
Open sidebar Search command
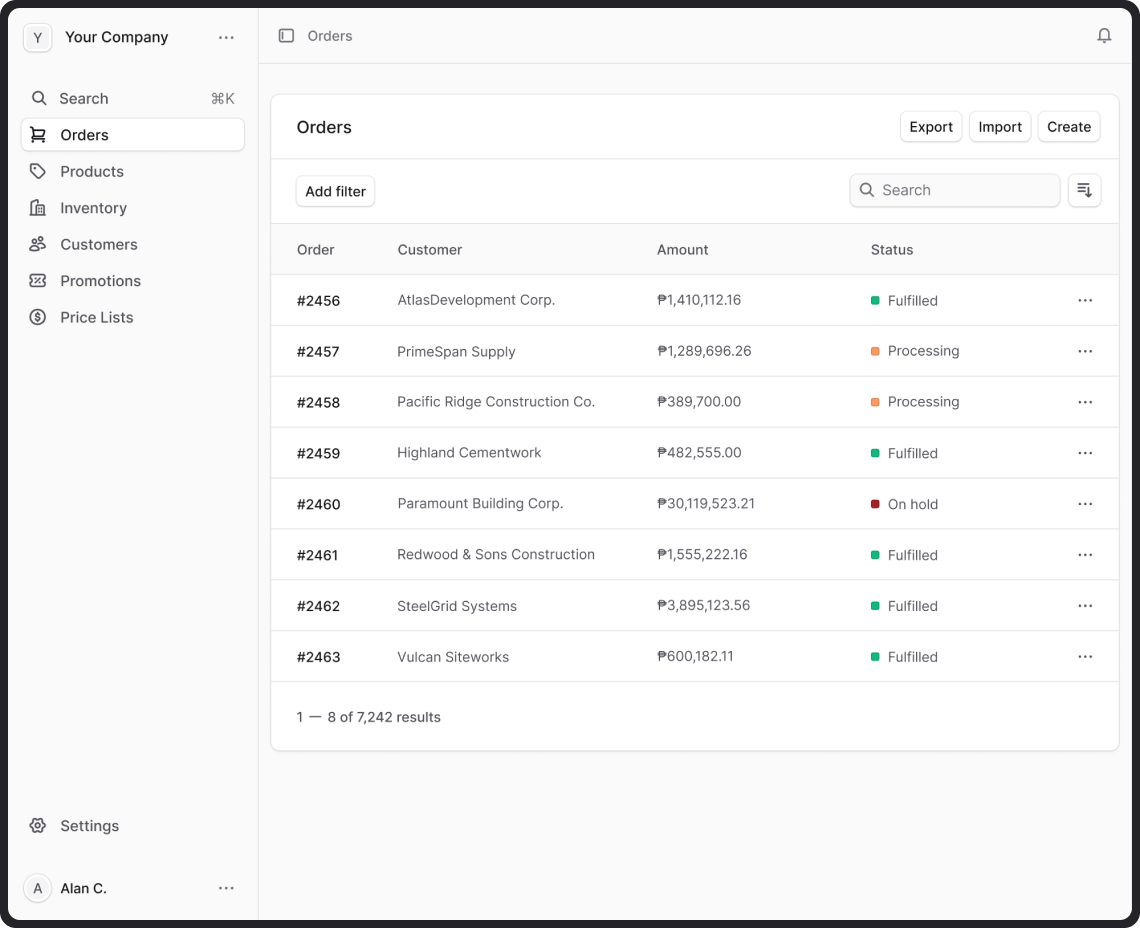(x=133, y=98)
